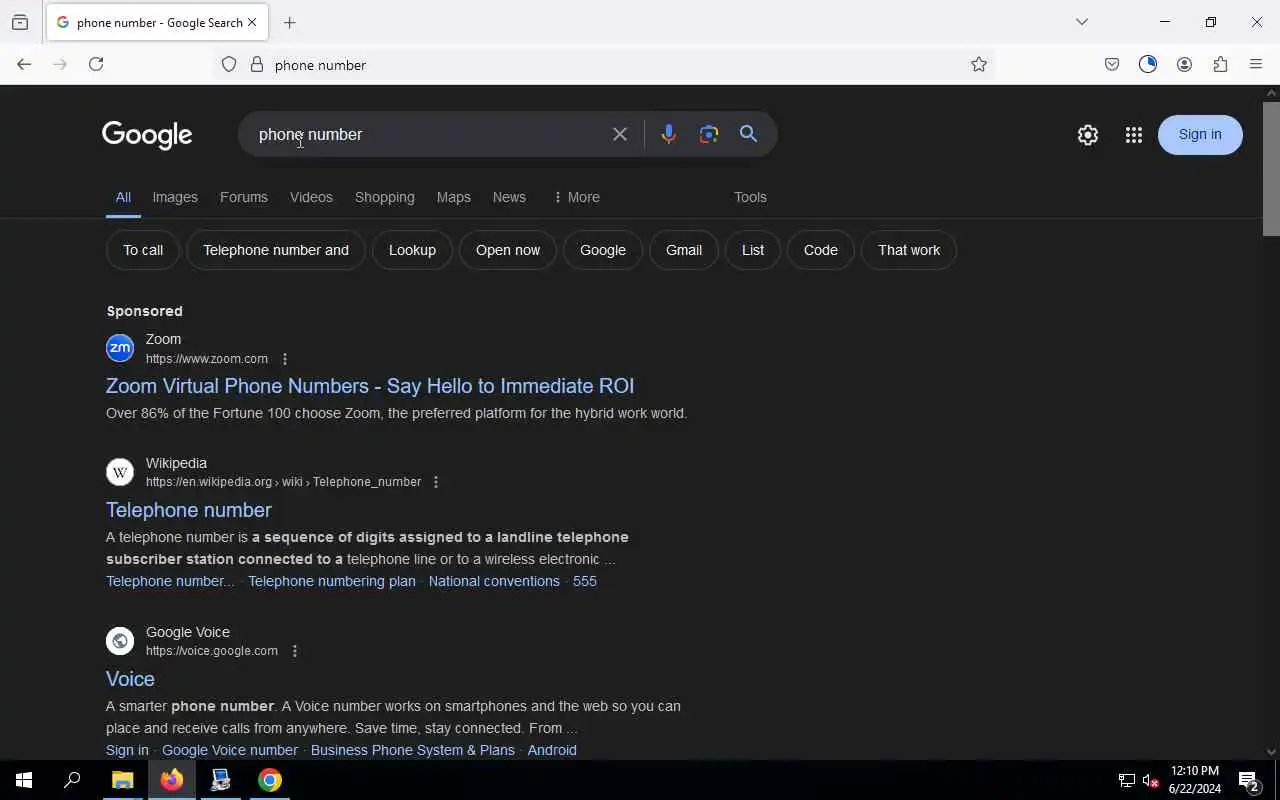The image size is (1280, 800).
Task: Switch to the Images tab
Action: click(x=175, y=197)
